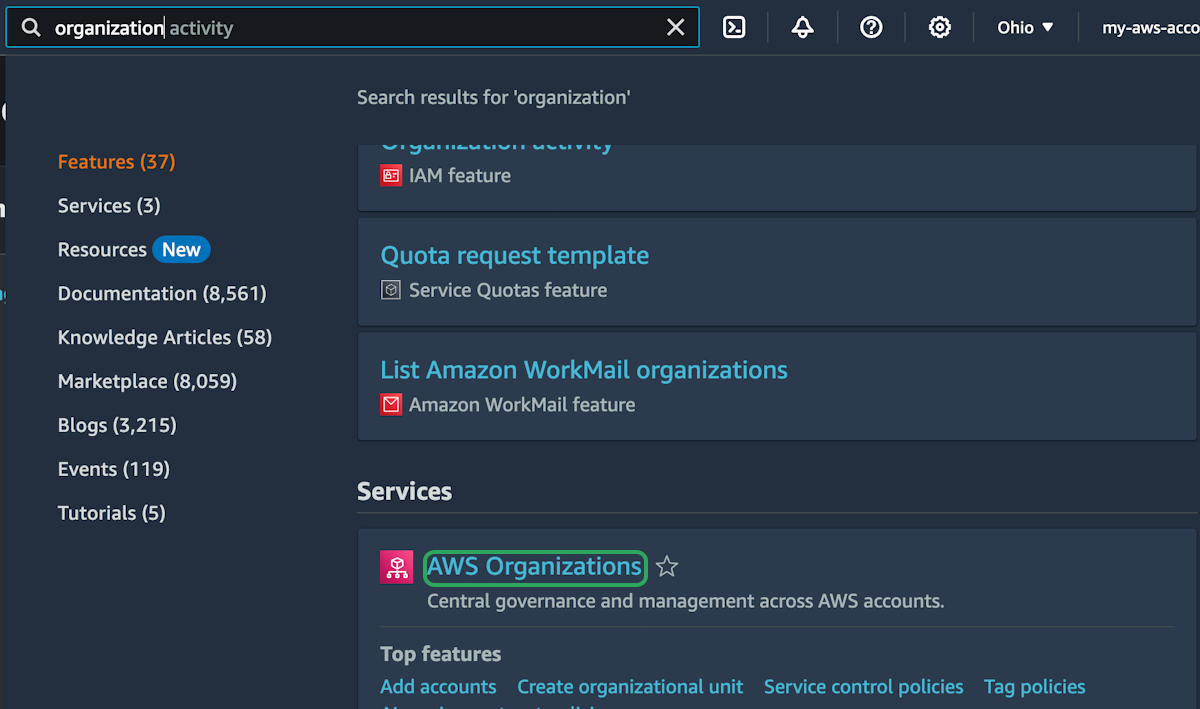Clear the search field with X

click(x=676, y=28)
